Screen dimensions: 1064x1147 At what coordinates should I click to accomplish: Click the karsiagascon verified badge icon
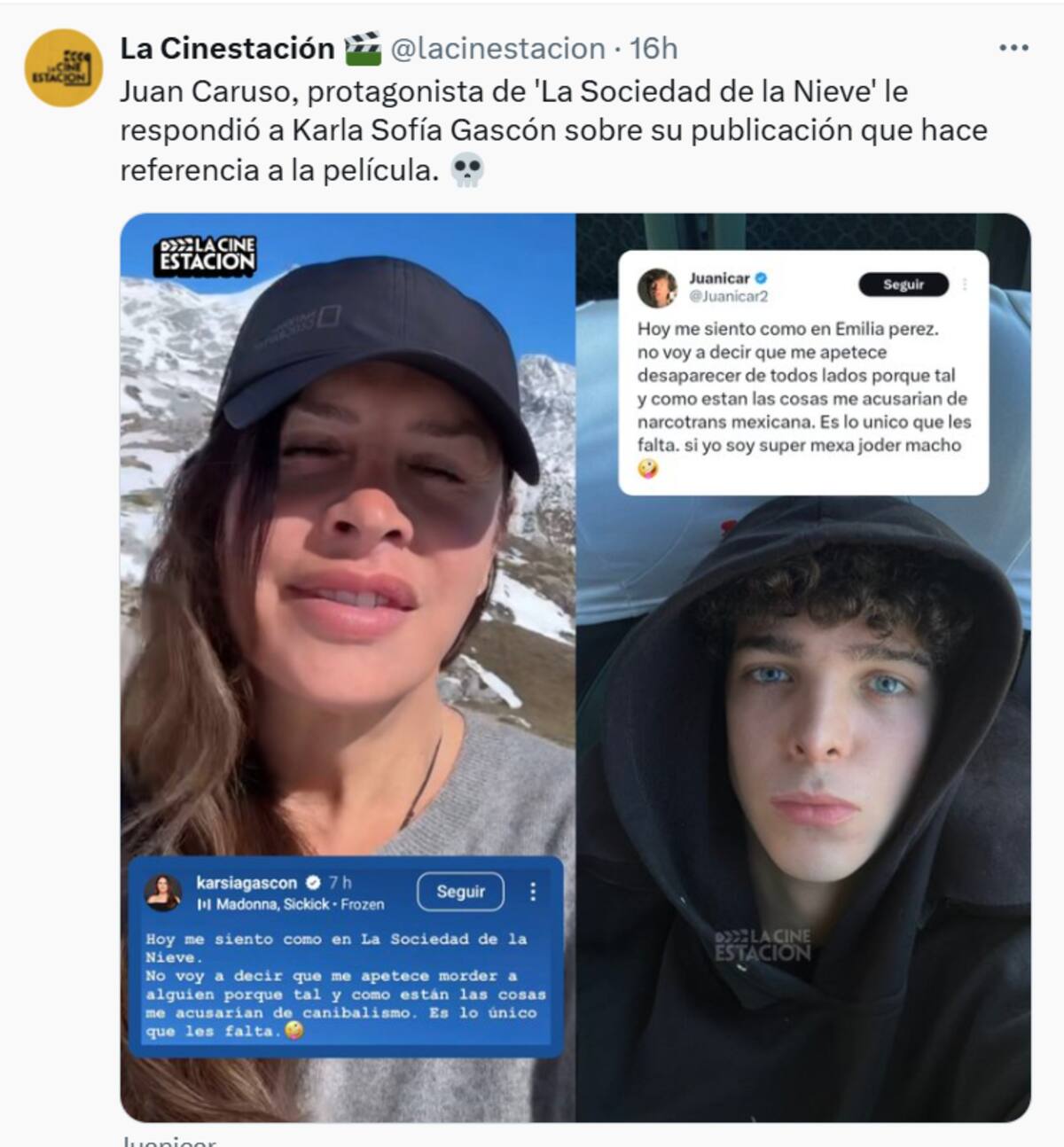[313, 883]
